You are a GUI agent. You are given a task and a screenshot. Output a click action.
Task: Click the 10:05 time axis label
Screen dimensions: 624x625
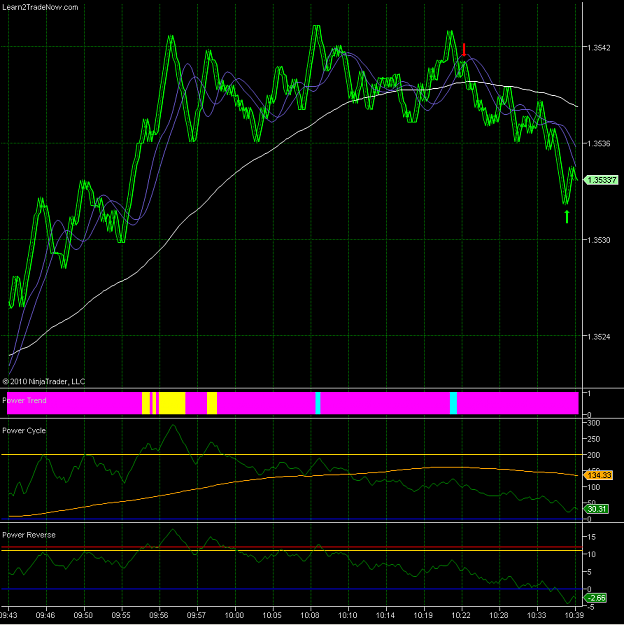(x=272, y=615)
